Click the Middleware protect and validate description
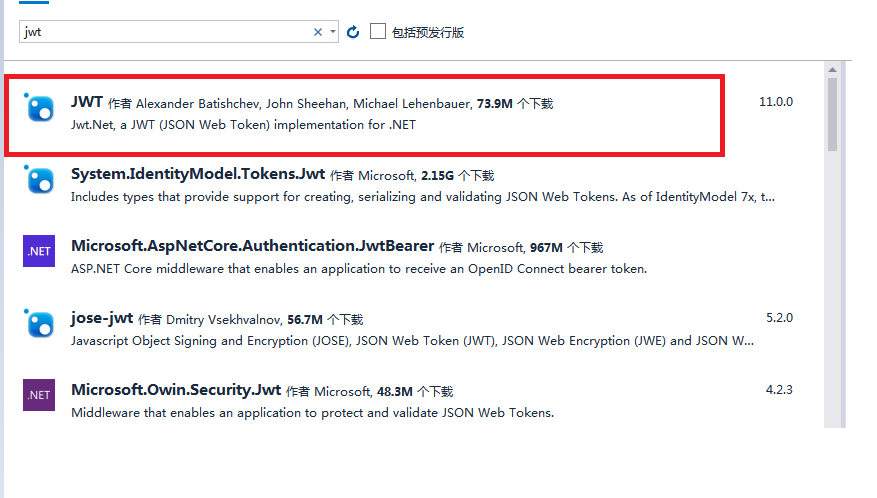The height and width of the screenshot is (498, 877). [x=312, y=413]
